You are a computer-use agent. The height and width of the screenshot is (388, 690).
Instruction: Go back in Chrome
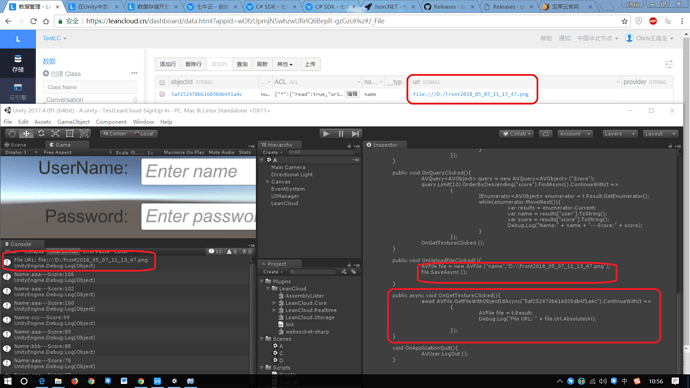click(8, 21)
